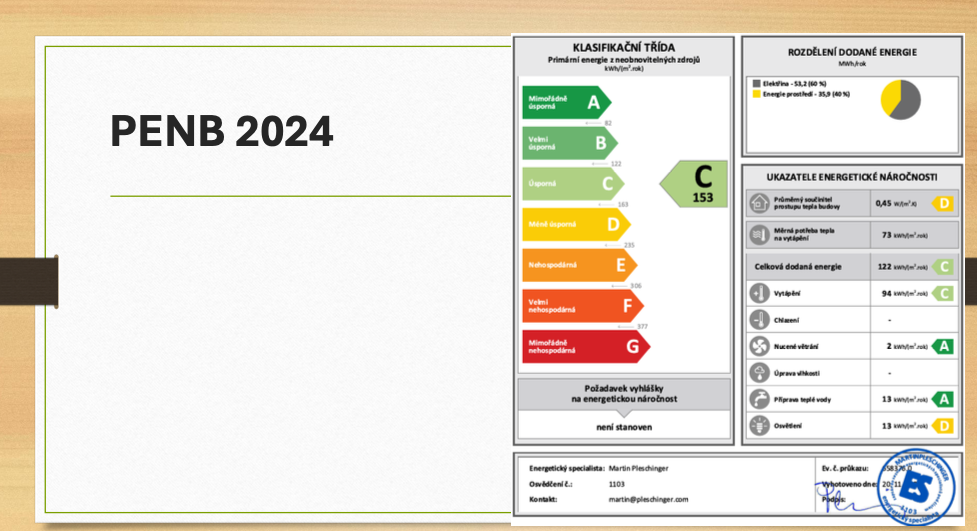Click the Chlazení cooling icon
The height and width of the screenshot is (531, 977).
coord(759,320)
